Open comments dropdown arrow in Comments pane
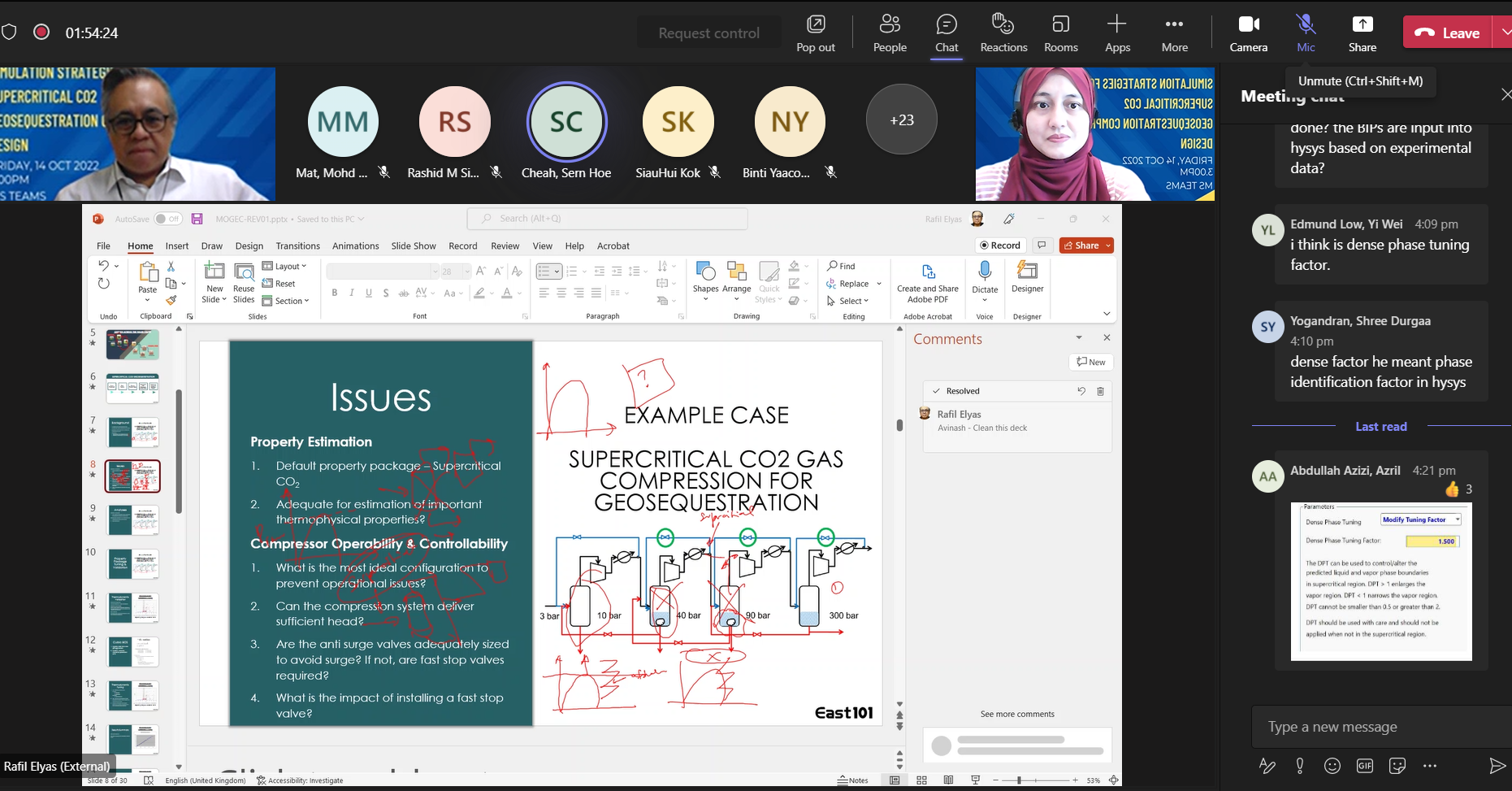 (1079, 337)
